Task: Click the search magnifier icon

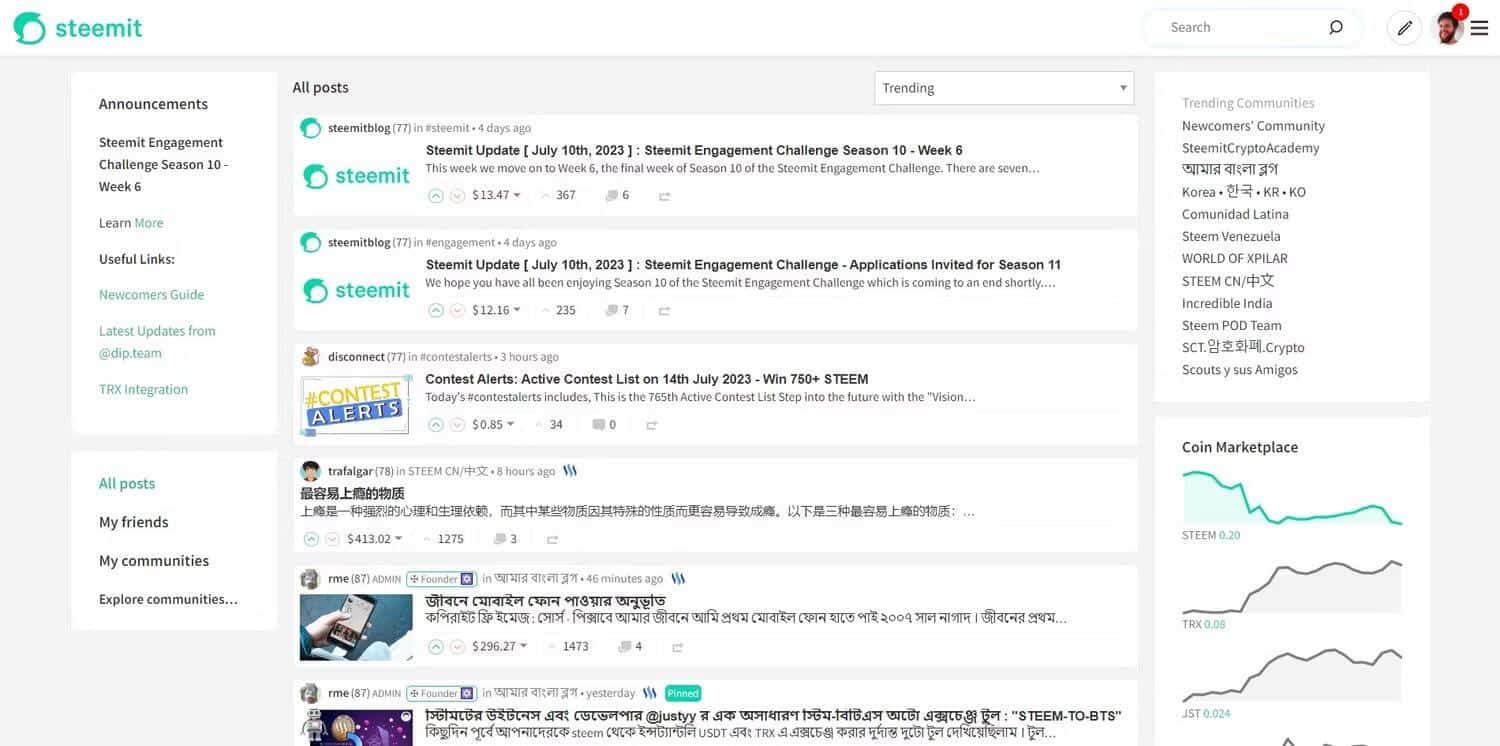Action: pos(1336,27)
